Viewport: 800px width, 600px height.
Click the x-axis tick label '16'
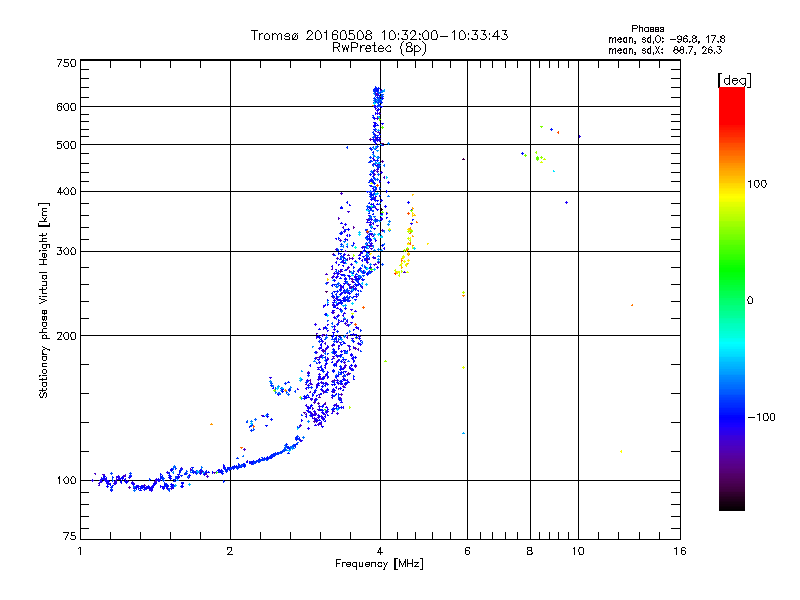(680, 551)
